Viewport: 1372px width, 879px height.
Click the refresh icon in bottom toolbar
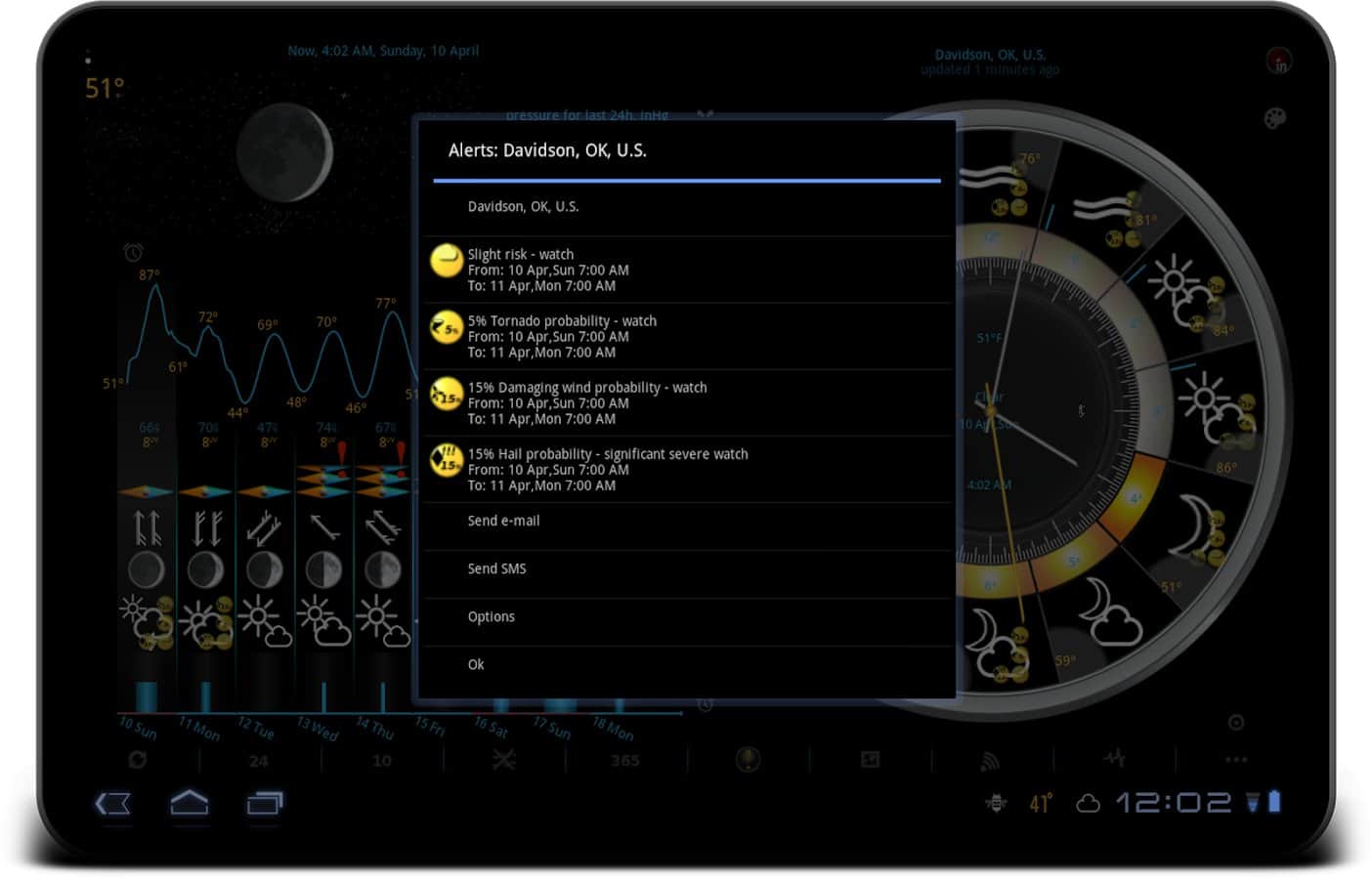(138, 760)
